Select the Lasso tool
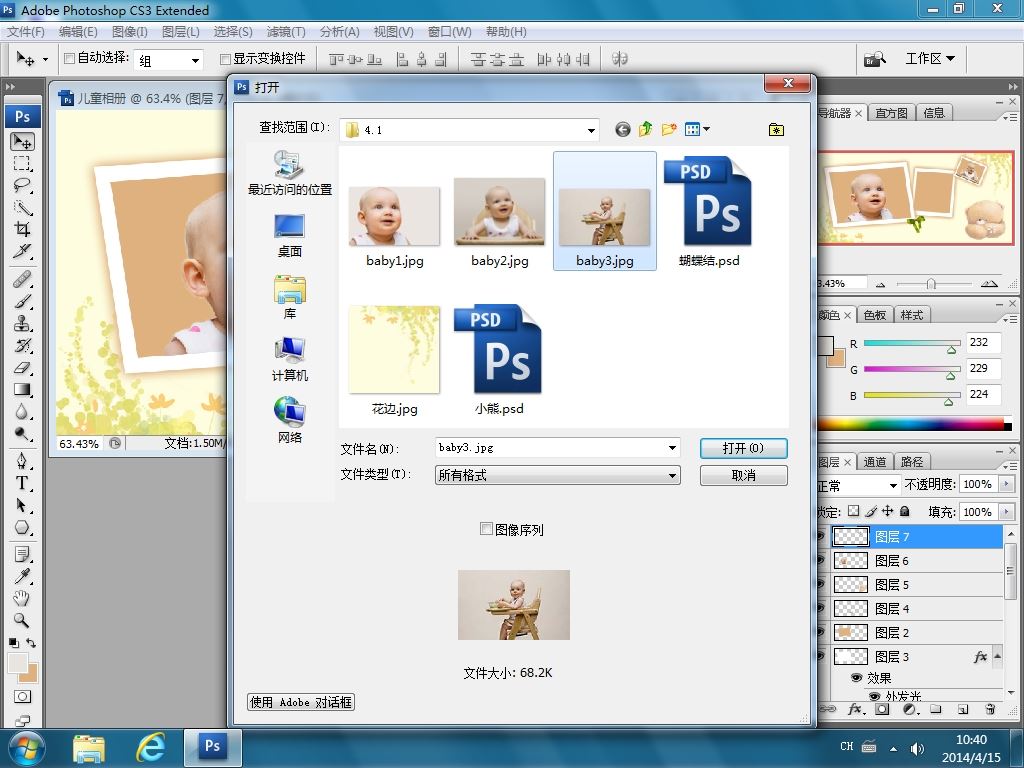Screen dimensions: 1024x768 click(x=22, y=185)
